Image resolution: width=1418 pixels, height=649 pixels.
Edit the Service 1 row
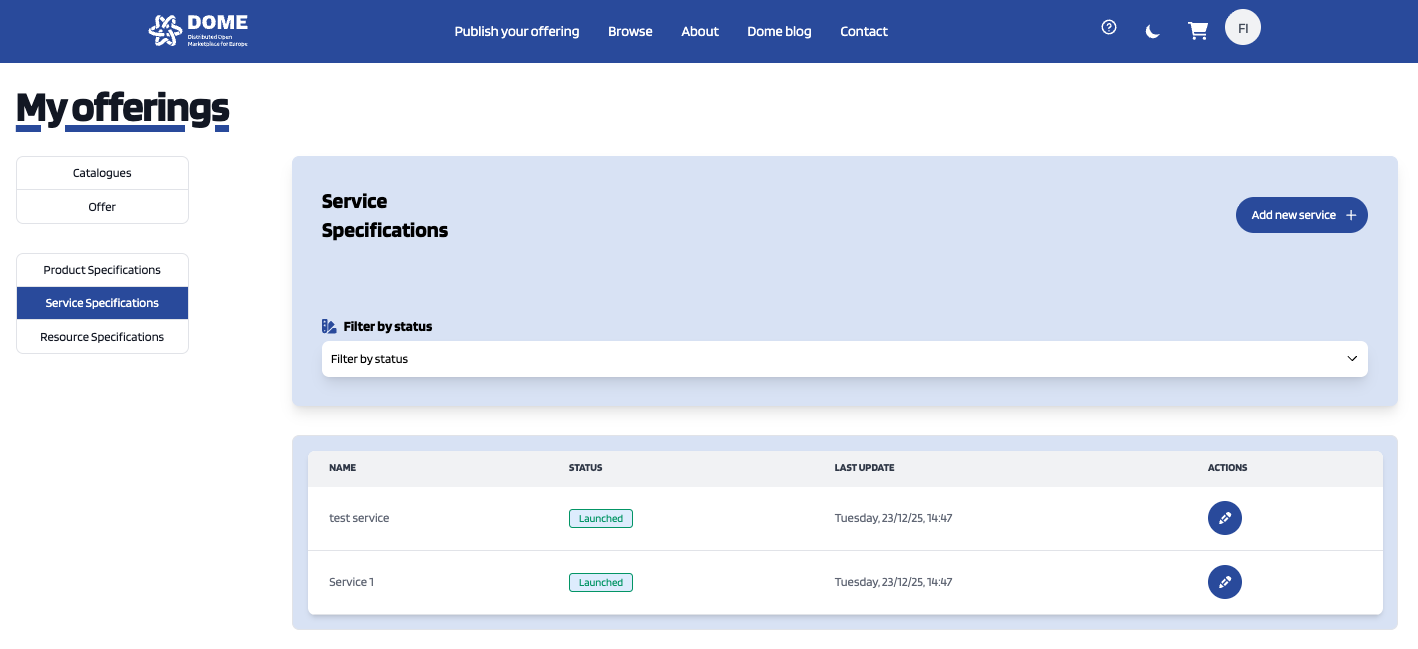[x=1224, y=582]
